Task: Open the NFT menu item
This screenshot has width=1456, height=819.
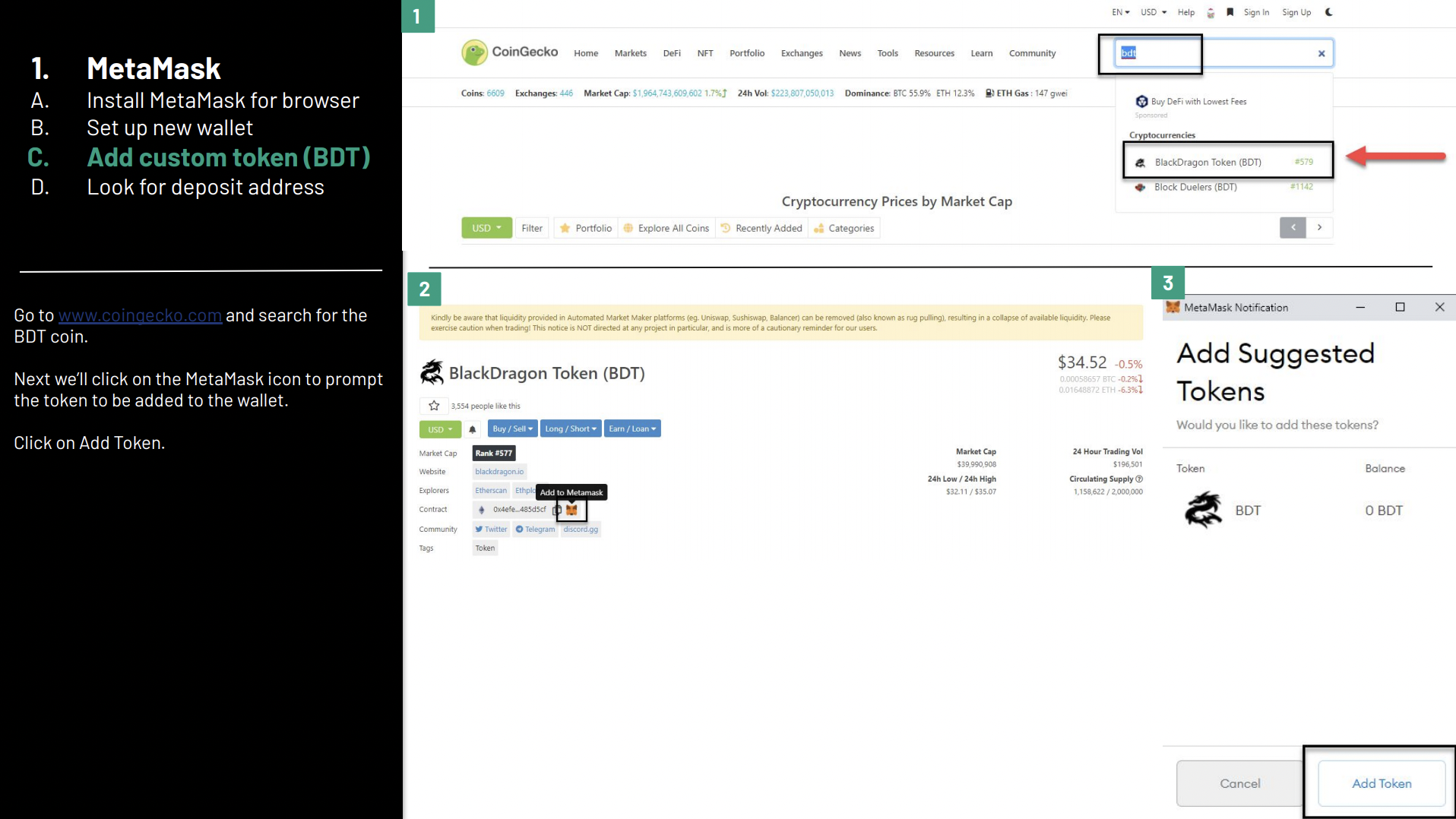Action: [x=705, y=53]
